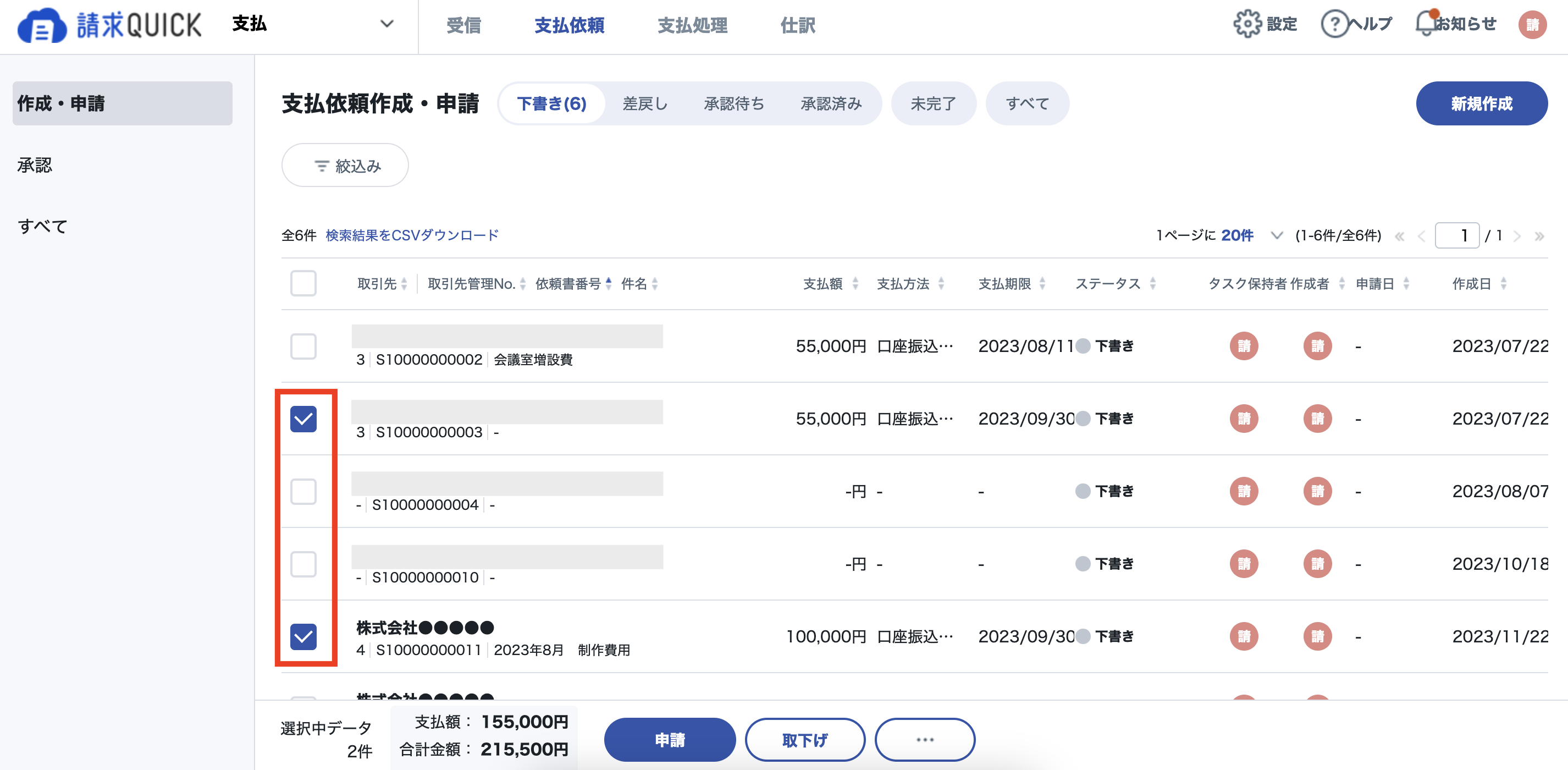Click creator avatar in S10000000010 row
The width and height of the screenshot is (1568, 770).
pyautogui.click(x=1317, y=564)
